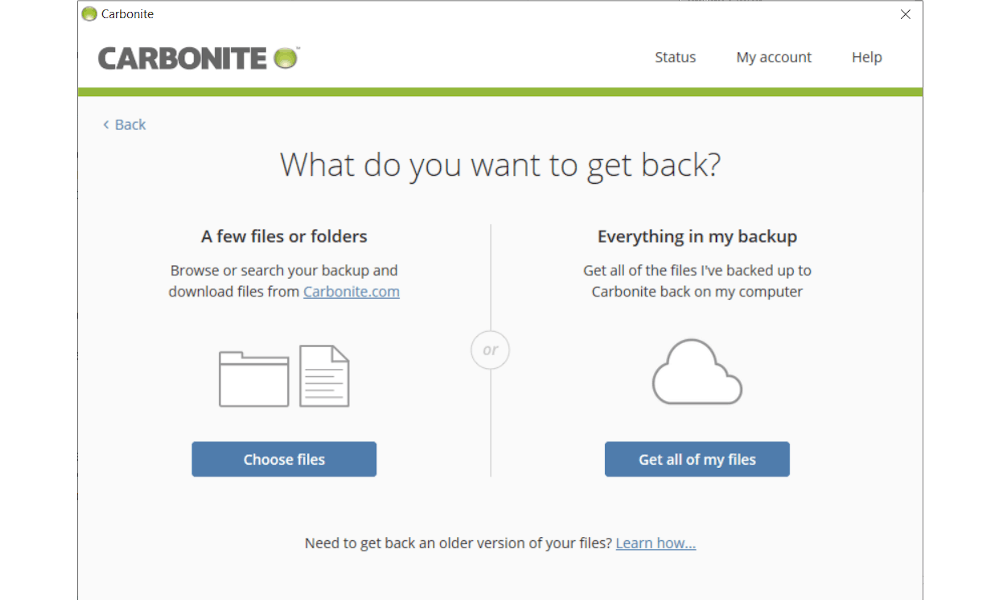Open the Help menu item
The height and width of the screenshot is (600, 1000).
[x=867, y=57]
